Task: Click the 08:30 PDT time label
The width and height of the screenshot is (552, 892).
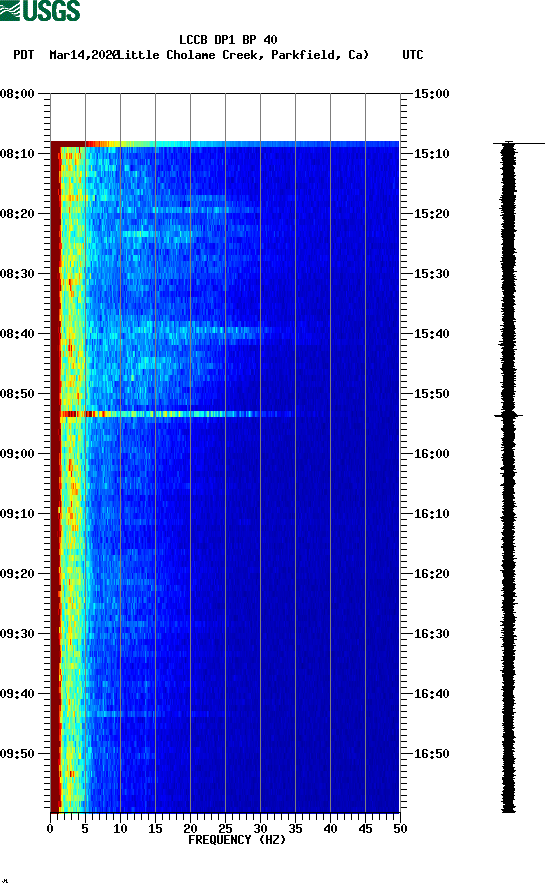Action: [x=17, y=274]
